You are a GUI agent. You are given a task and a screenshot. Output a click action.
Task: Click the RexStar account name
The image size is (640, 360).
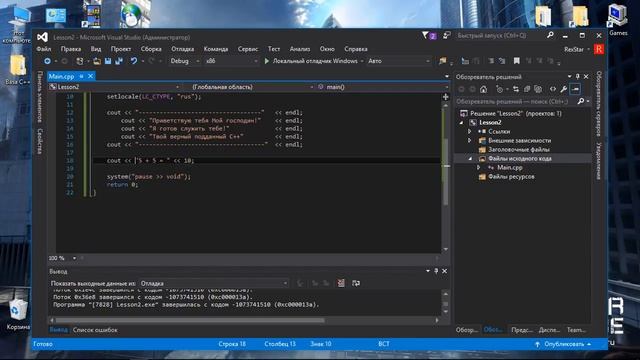(573, 49)
